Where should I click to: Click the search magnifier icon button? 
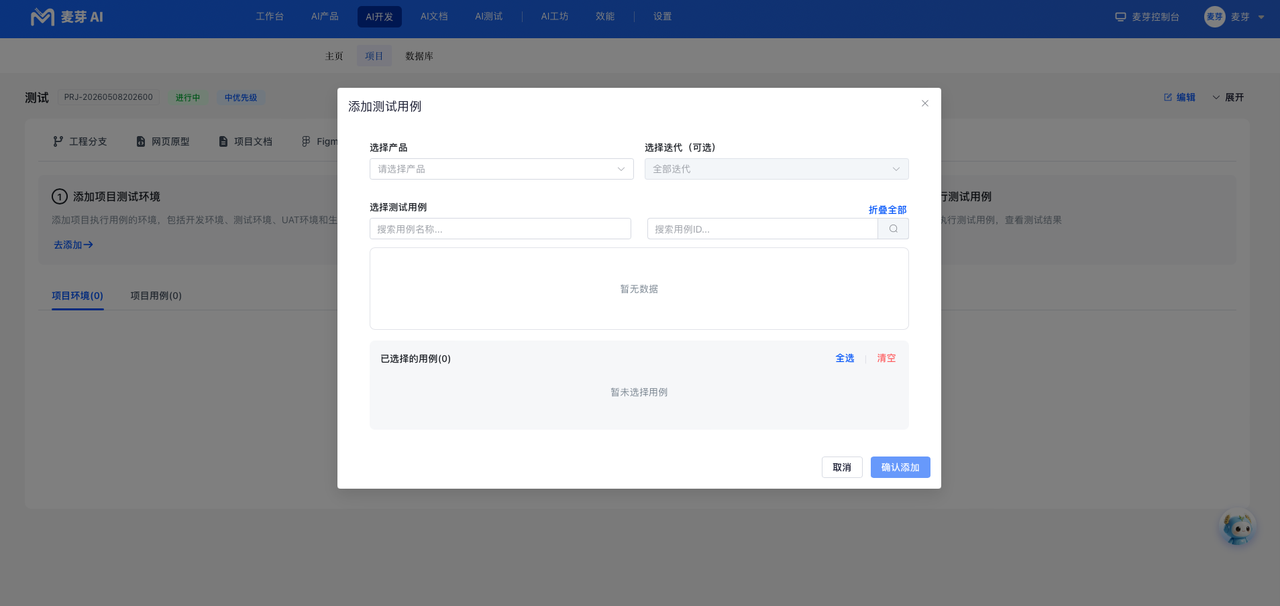[x=893, y=229]
